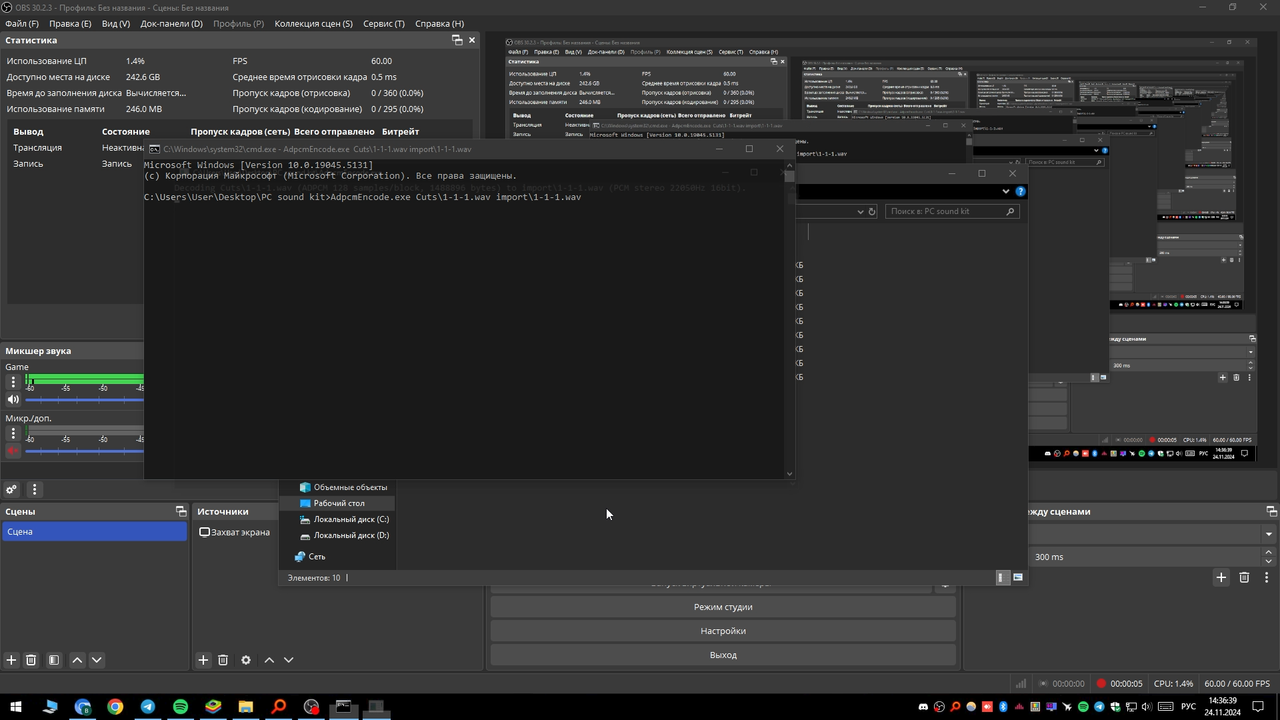Open source properties gear
Viewport: 1280px width, 720px height.
click(246, 660)
